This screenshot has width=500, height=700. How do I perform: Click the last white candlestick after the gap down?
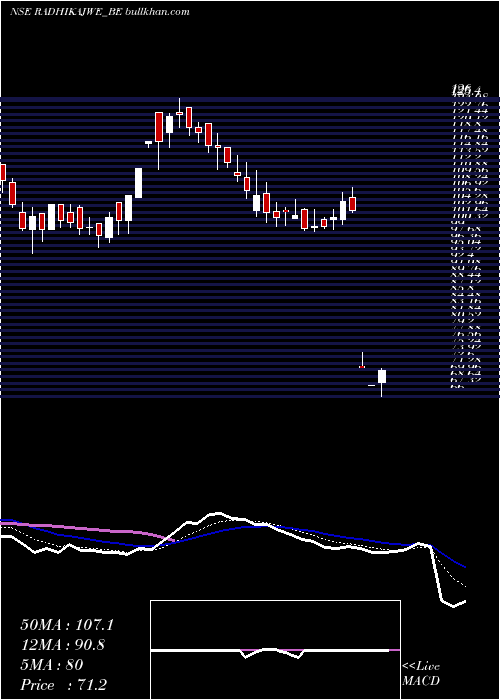[x=382, y=382]
